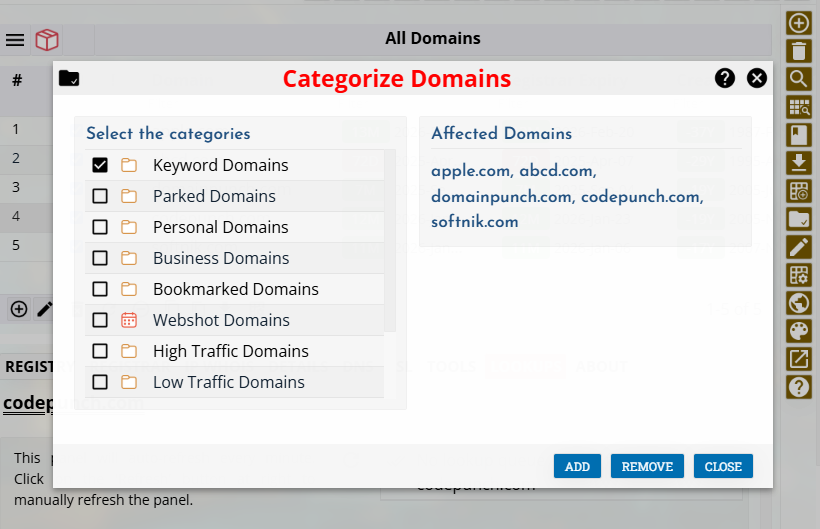Check the Business Domains checkbox
This screenshot has height=529, width=820.
(x=100, y=258)
